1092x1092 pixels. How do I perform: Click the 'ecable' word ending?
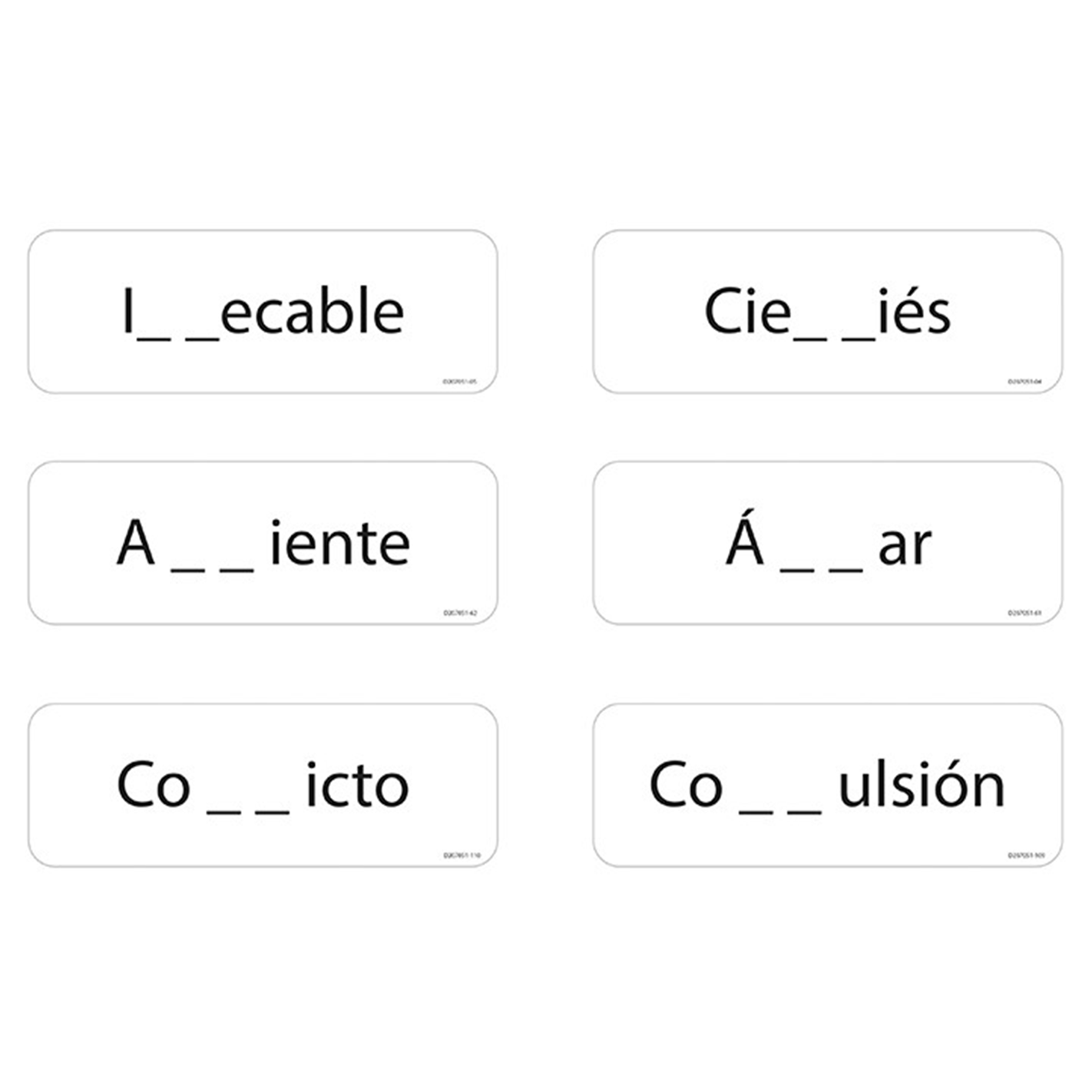click(x=312, y=312)
